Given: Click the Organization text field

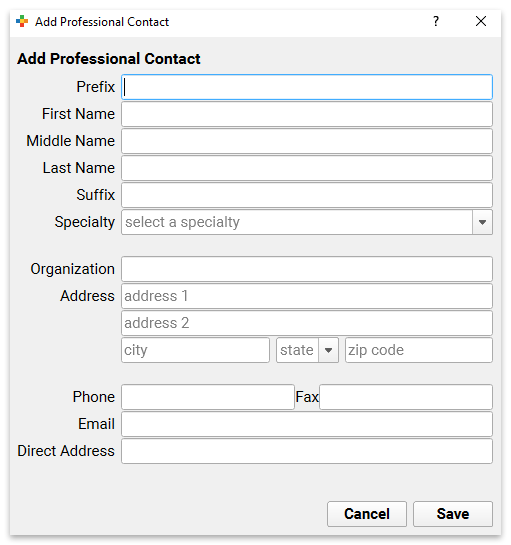Looking at the screenshot, I should (x=307, y=269).
